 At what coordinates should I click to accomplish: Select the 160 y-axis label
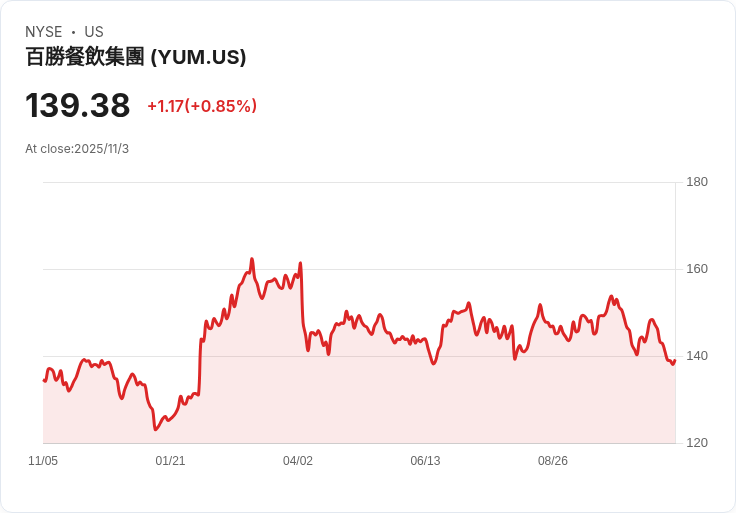pos(696,269)
